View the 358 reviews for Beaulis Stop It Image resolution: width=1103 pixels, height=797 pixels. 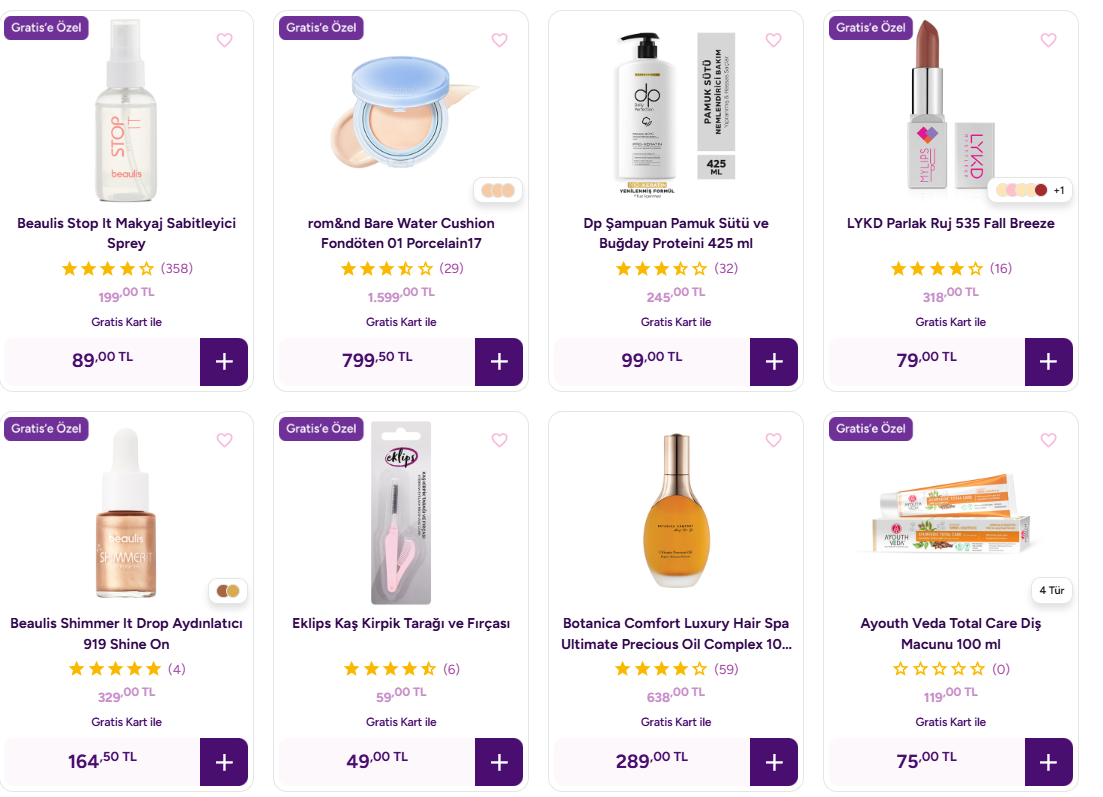(x=176, y=268)
